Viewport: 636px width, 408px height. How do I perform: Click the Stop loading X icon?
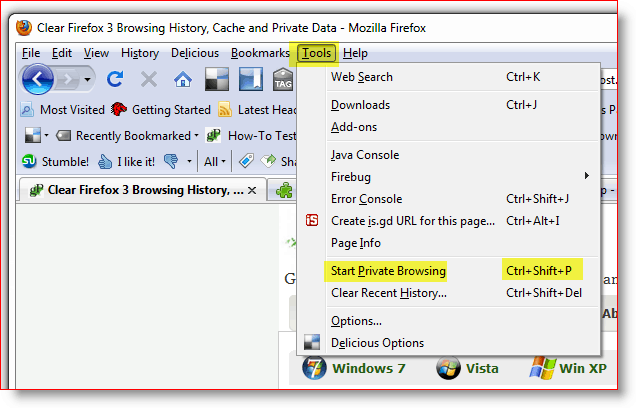pos(149,79)
